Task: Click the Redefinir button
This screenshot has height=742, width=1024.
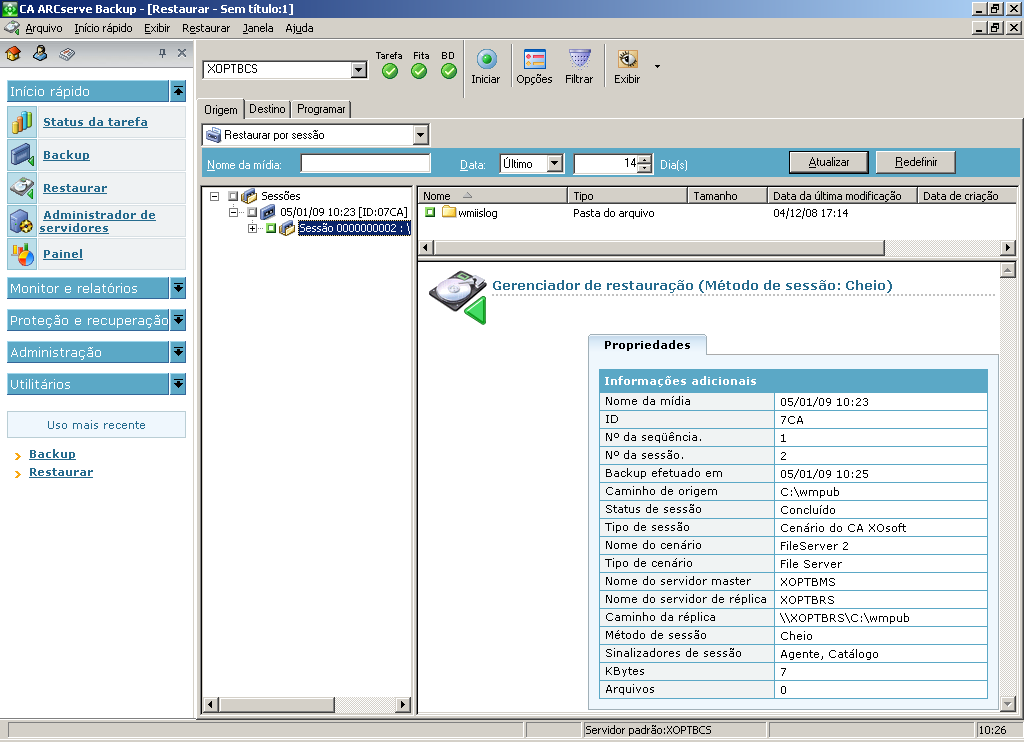Action: coord(915,162)
